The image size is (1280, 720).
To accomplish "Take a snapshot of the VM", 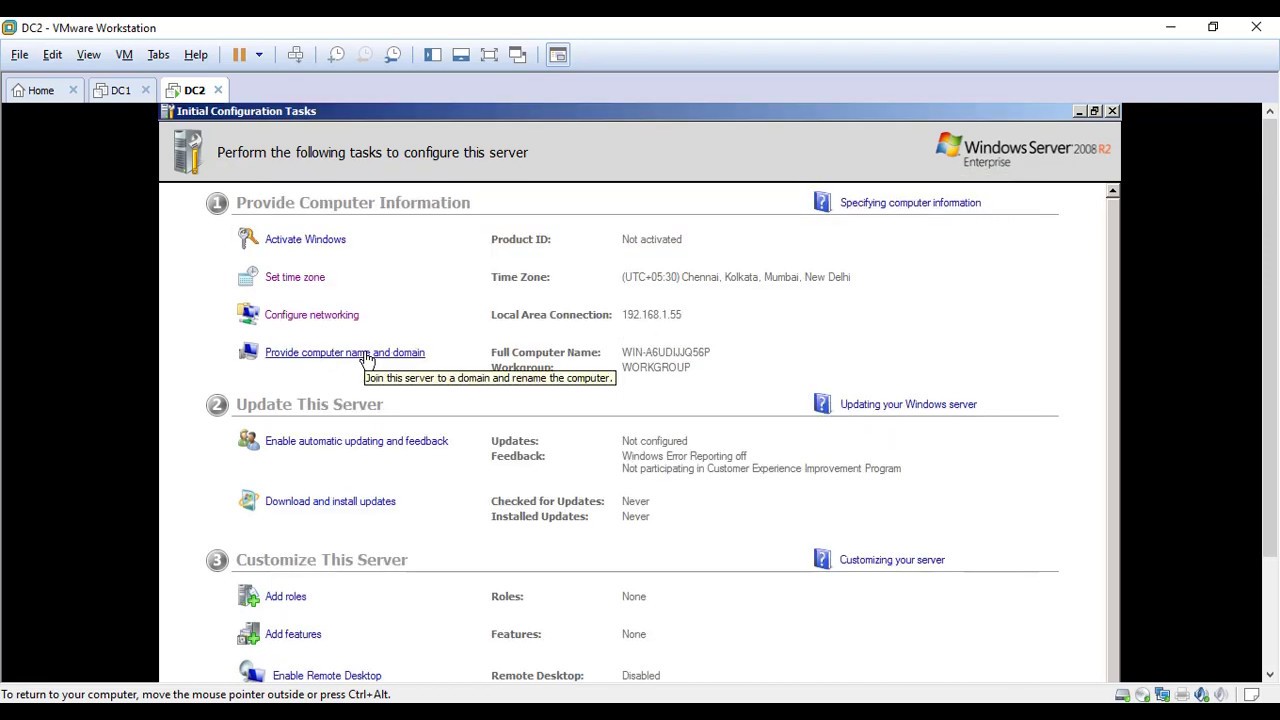I will [x=336, y=55].
